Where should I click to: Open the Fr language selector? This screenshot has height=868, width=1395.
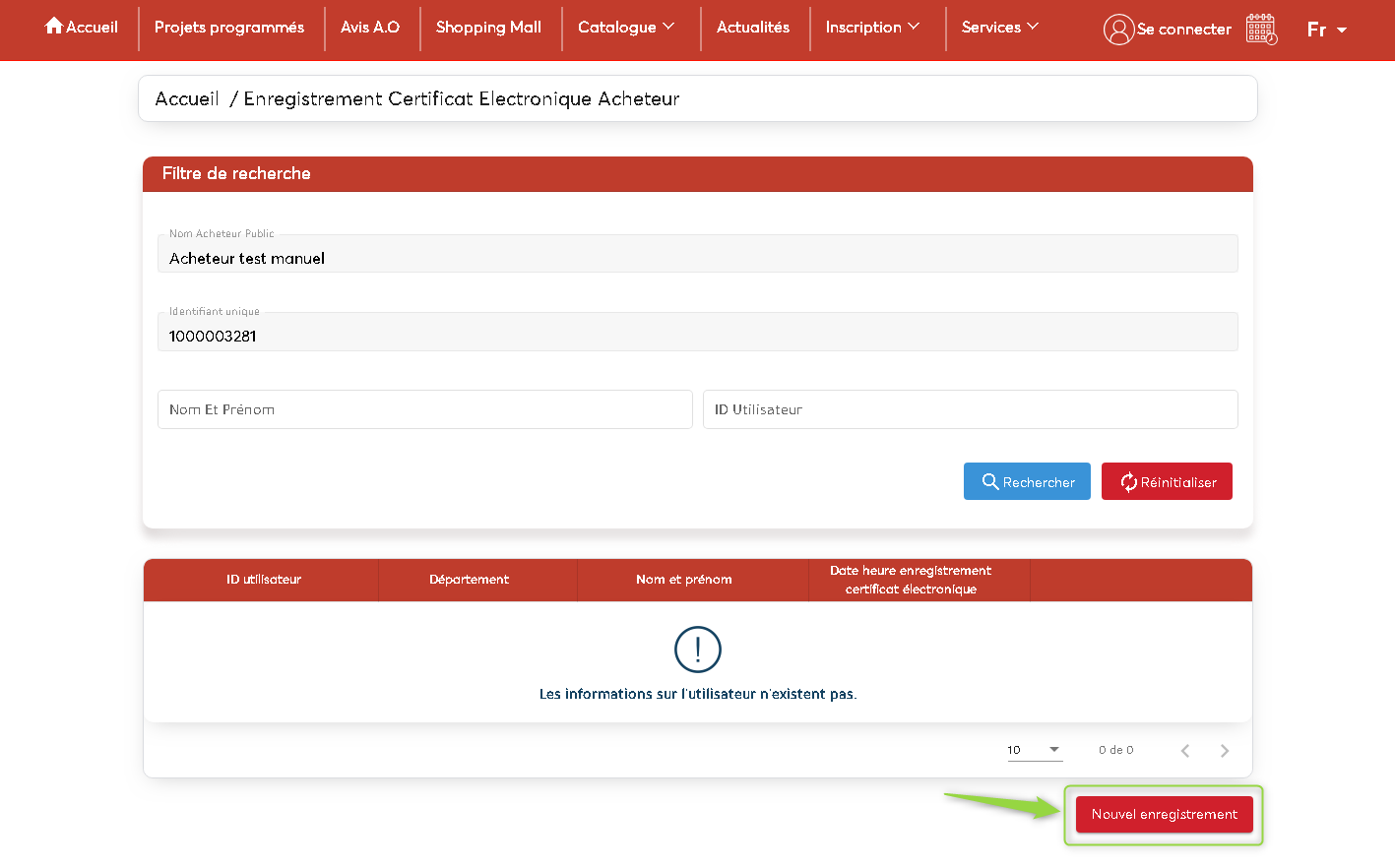point(1326,30)
